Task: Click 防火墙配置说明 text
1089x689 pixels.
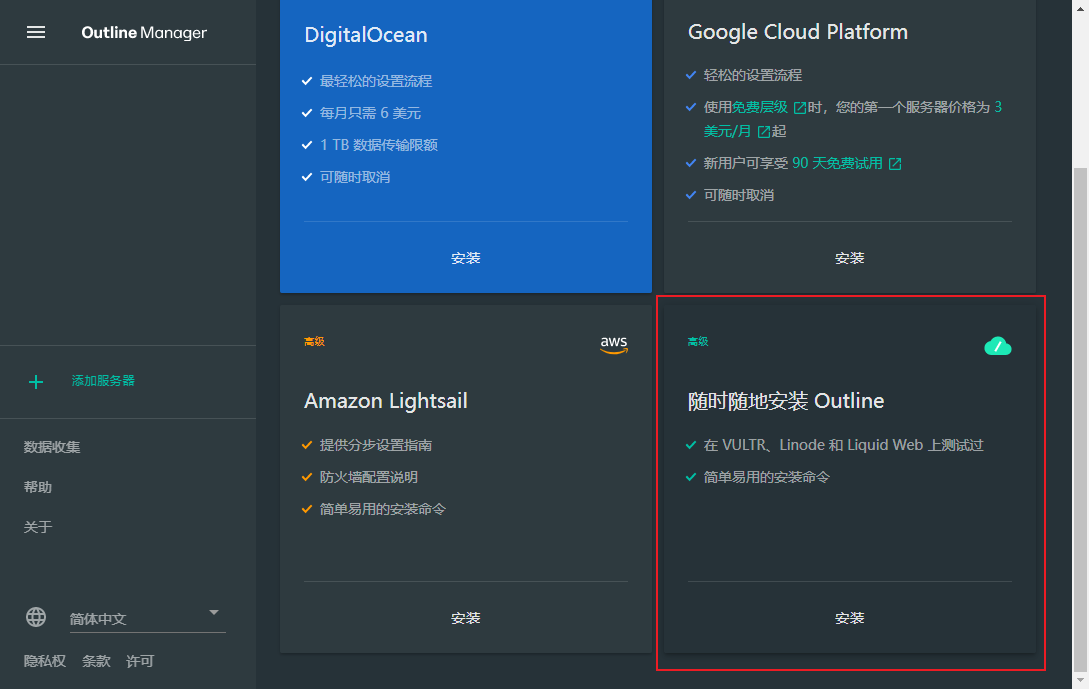Action: click(x=369, y=477)
